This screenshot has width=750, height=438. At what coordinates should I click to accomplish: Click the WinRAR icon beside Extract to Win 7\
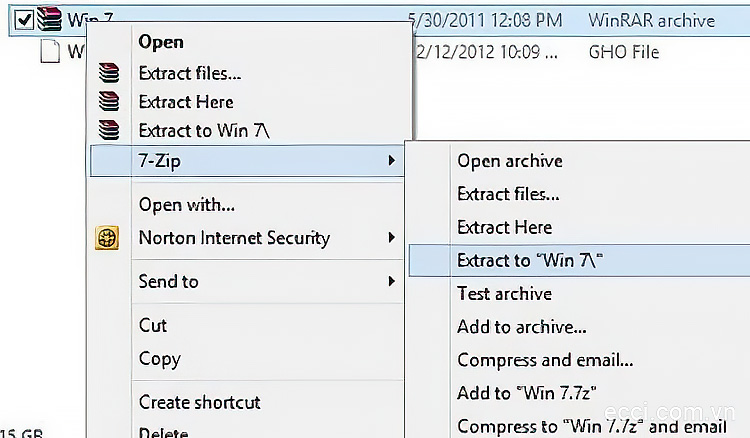pyautogui.click(x=109, y=130)
